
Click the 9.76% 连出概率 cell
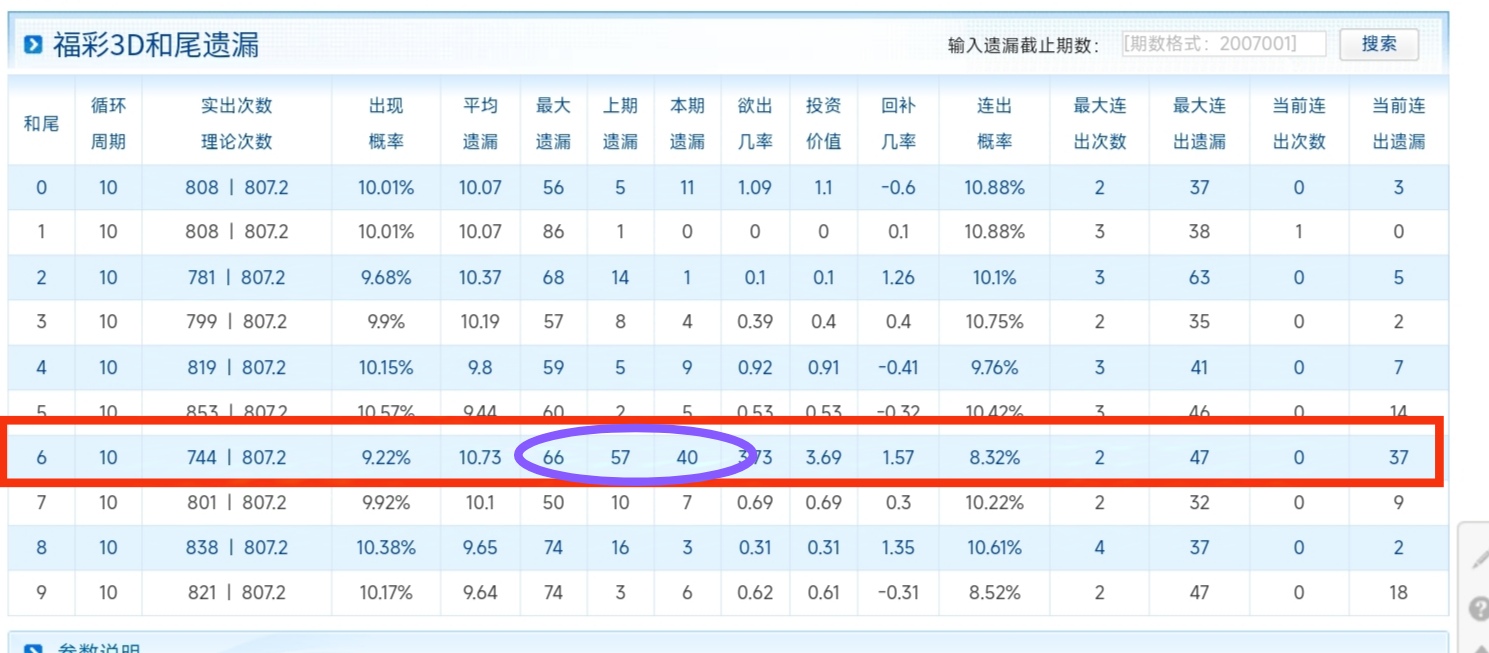pos(994,367)
